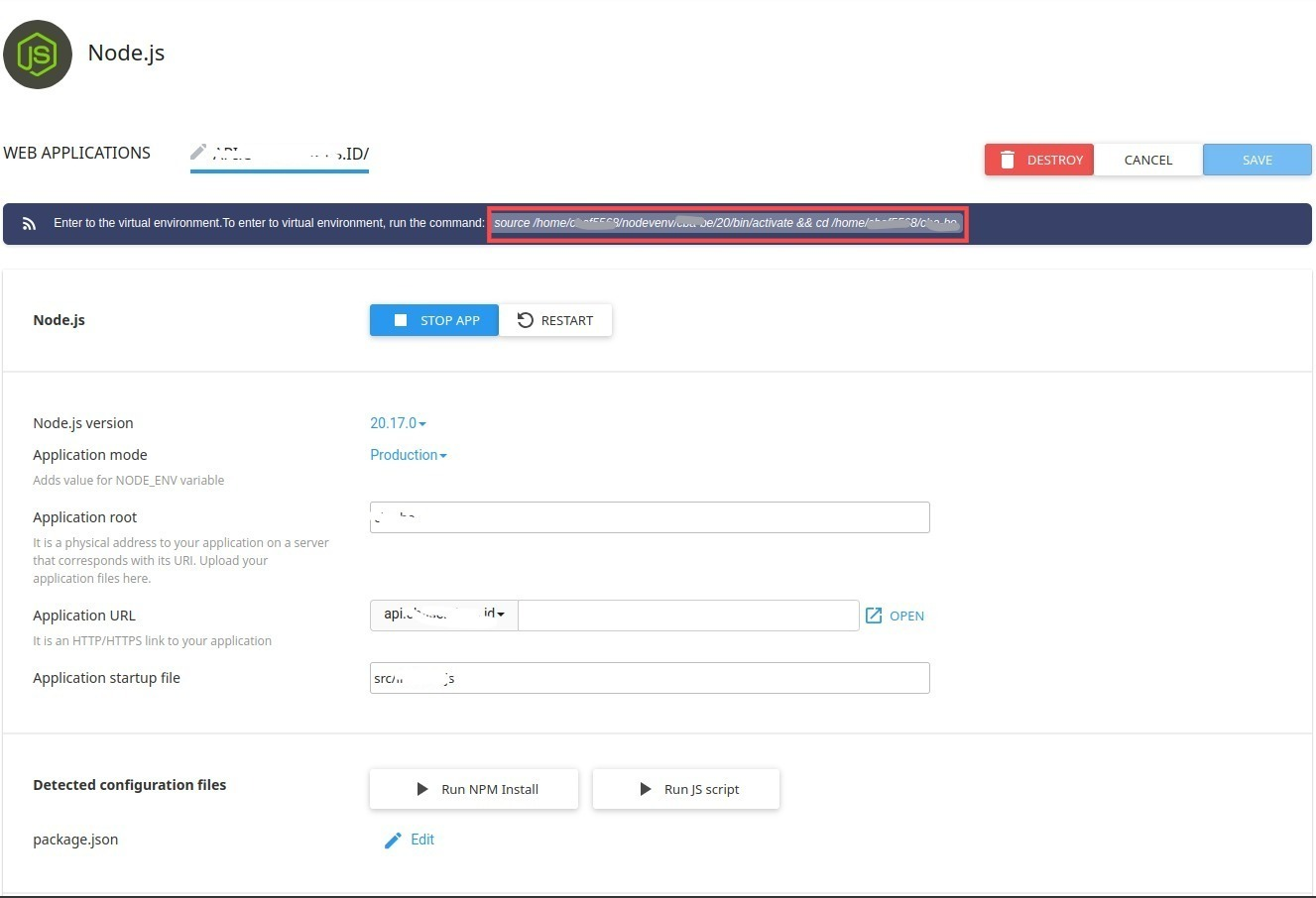Screen dimensions: 1316x898
Task: Stop the Node.js app
Action: point(434,320)
